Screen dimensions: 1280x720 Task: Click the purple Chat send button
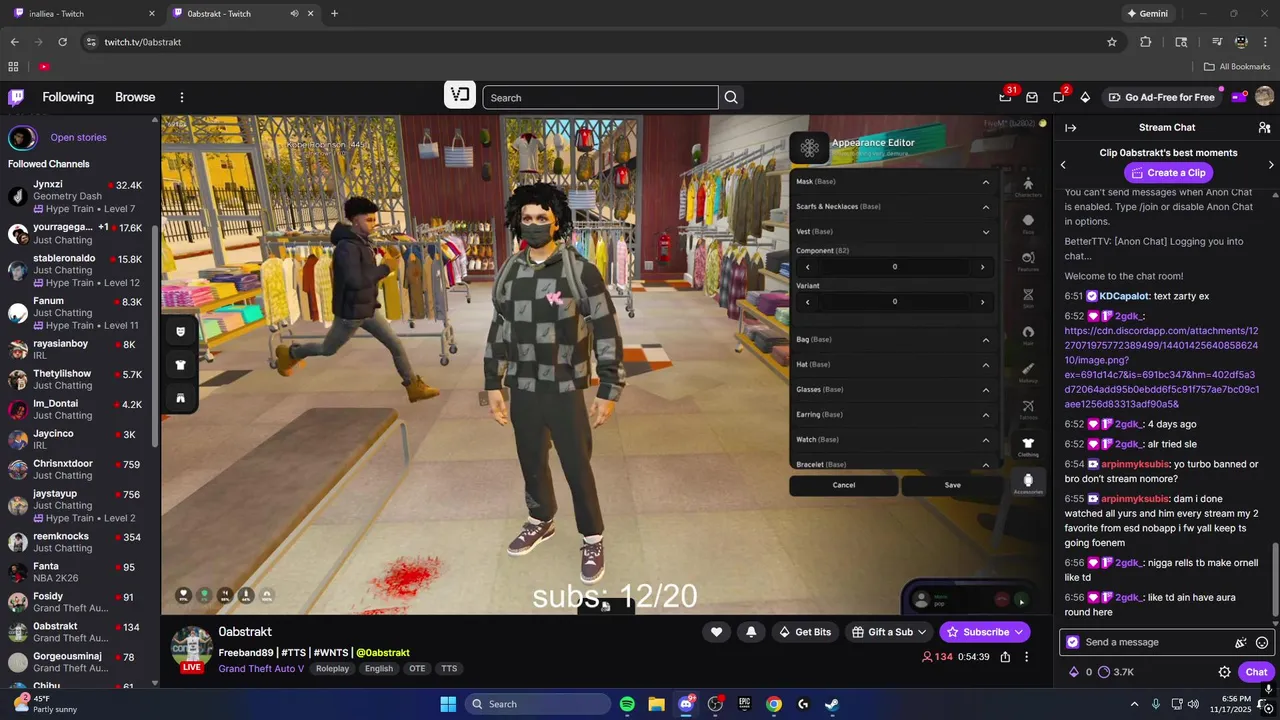[1256, 672]
